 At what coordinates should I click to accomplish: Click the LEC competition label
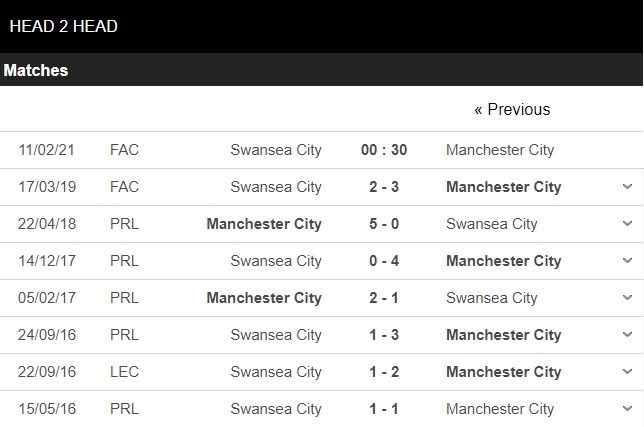pyautogui.click(x=125, y=372)
